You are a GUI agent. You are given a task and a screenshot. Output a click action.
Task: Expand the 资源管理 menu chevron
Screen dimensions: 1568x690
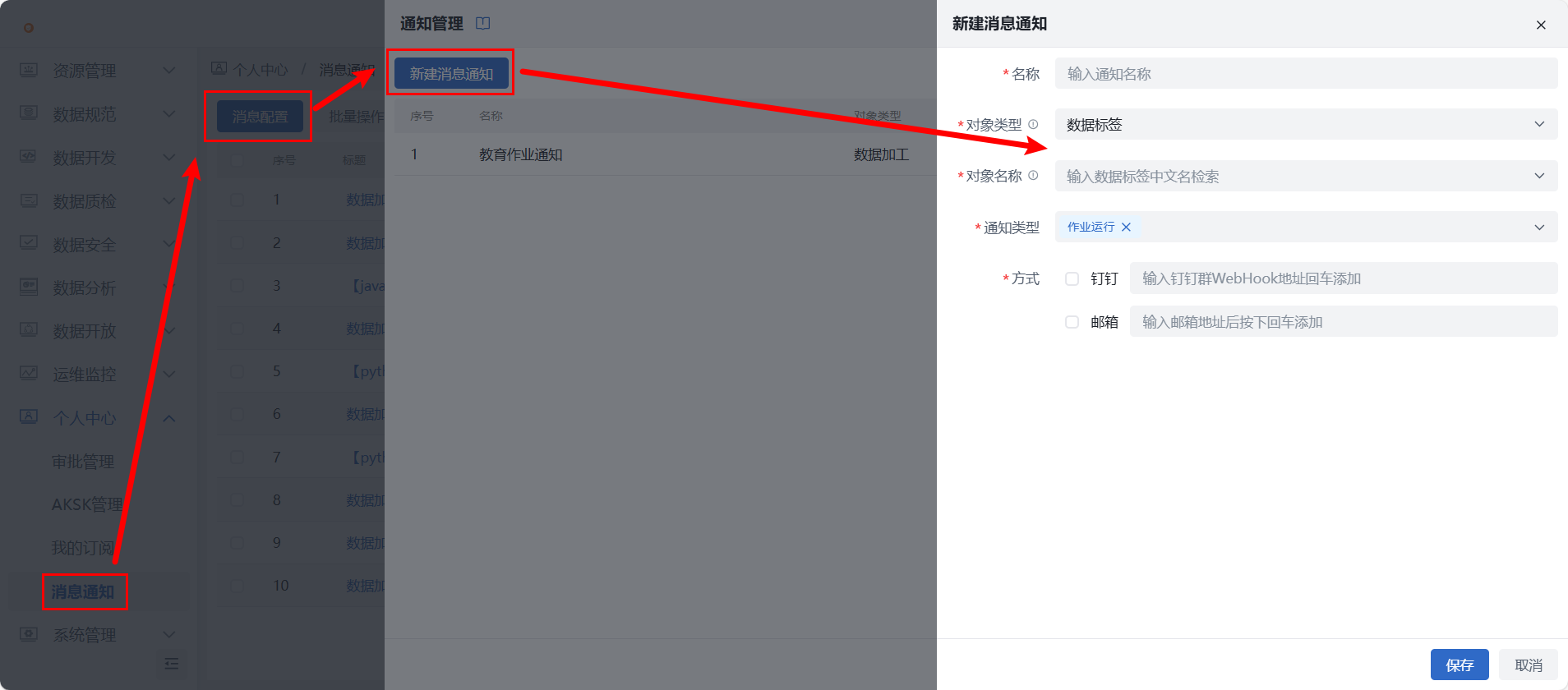coord(169,70)
